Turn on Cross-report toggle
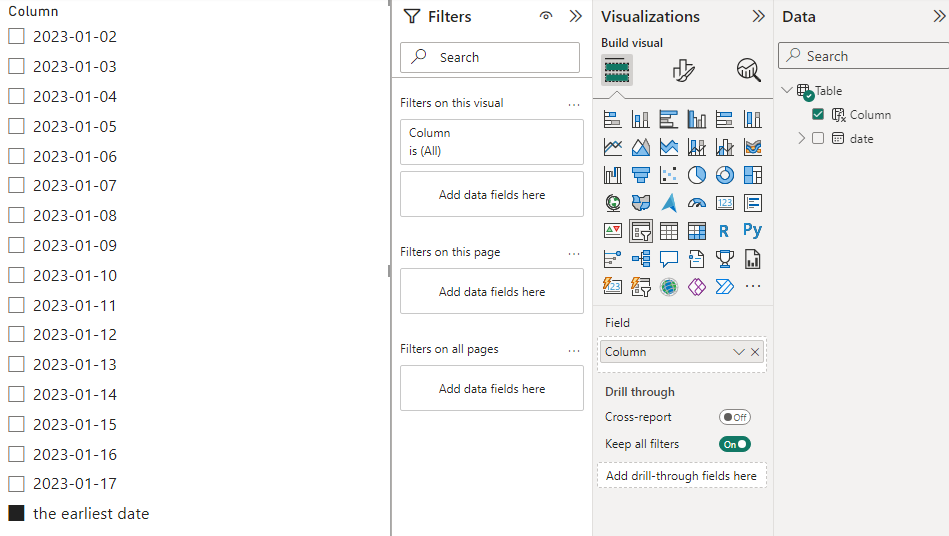This screenshot has height=536, width=949. pyautogui.click(x=735, y=417)
